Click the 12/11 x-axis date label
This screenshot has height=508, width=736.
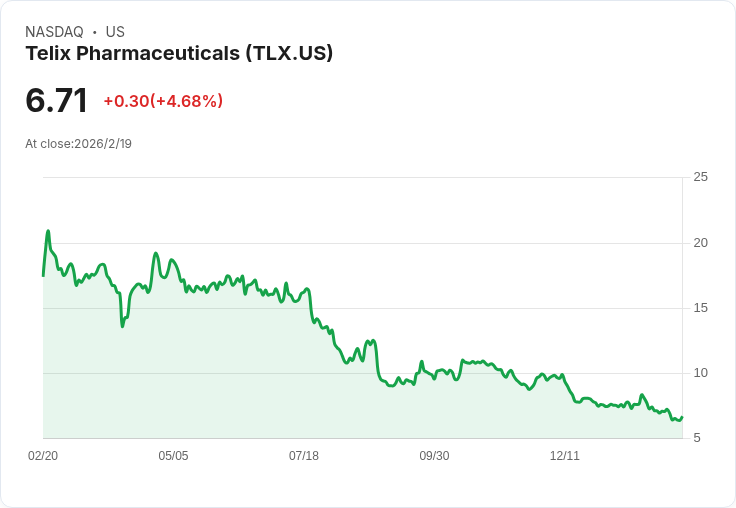tap(565, 456)
